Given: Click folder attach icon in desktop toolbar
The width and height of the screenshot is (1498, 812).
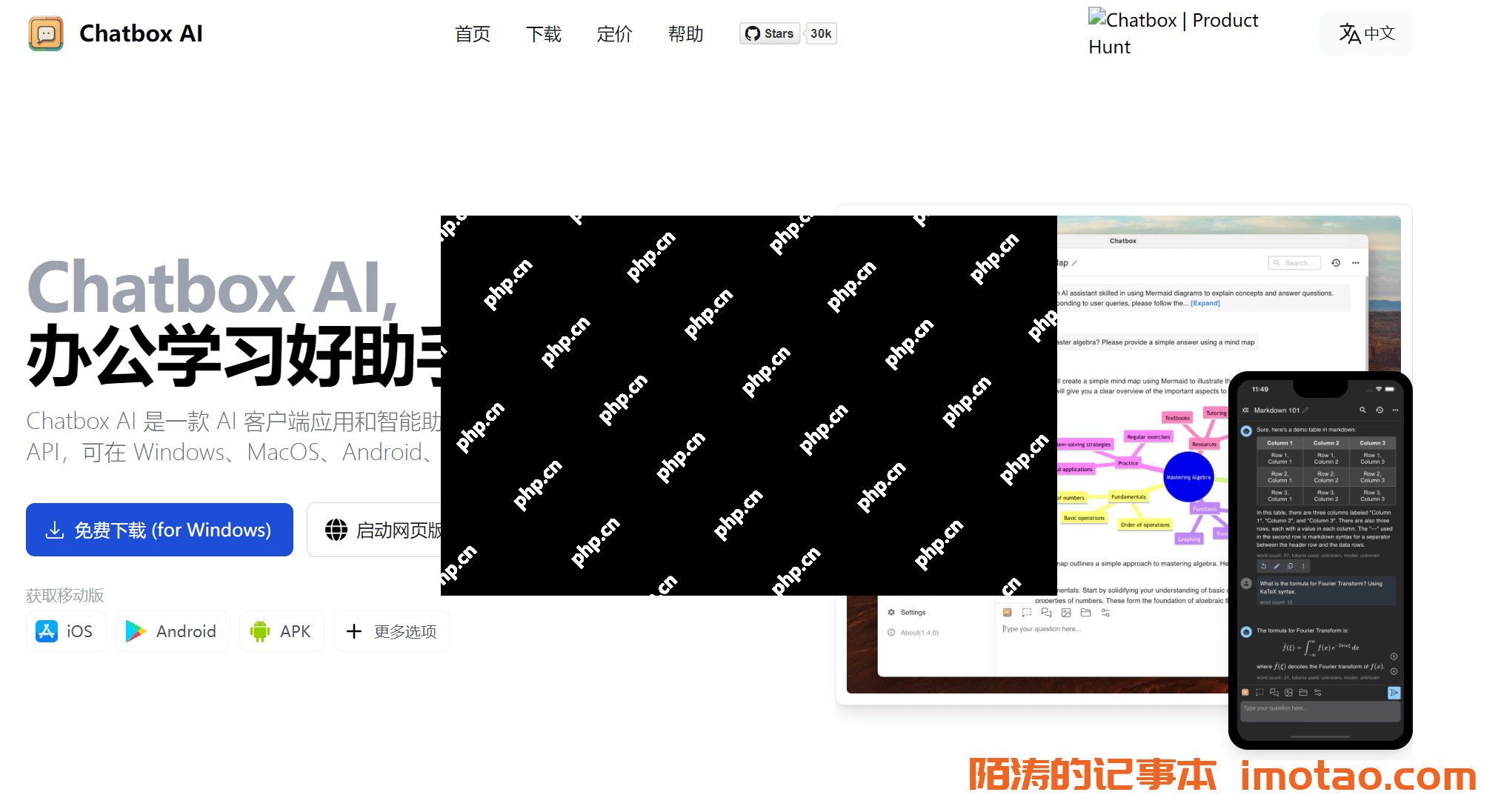Looking at the screenshot, I should (x=1085, y=613).
